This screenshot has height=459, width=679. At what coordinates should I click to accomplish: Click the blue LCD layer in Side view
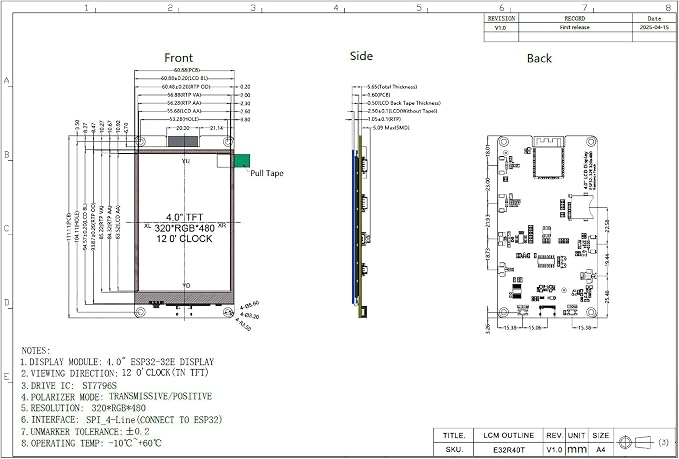coord(354,227)
